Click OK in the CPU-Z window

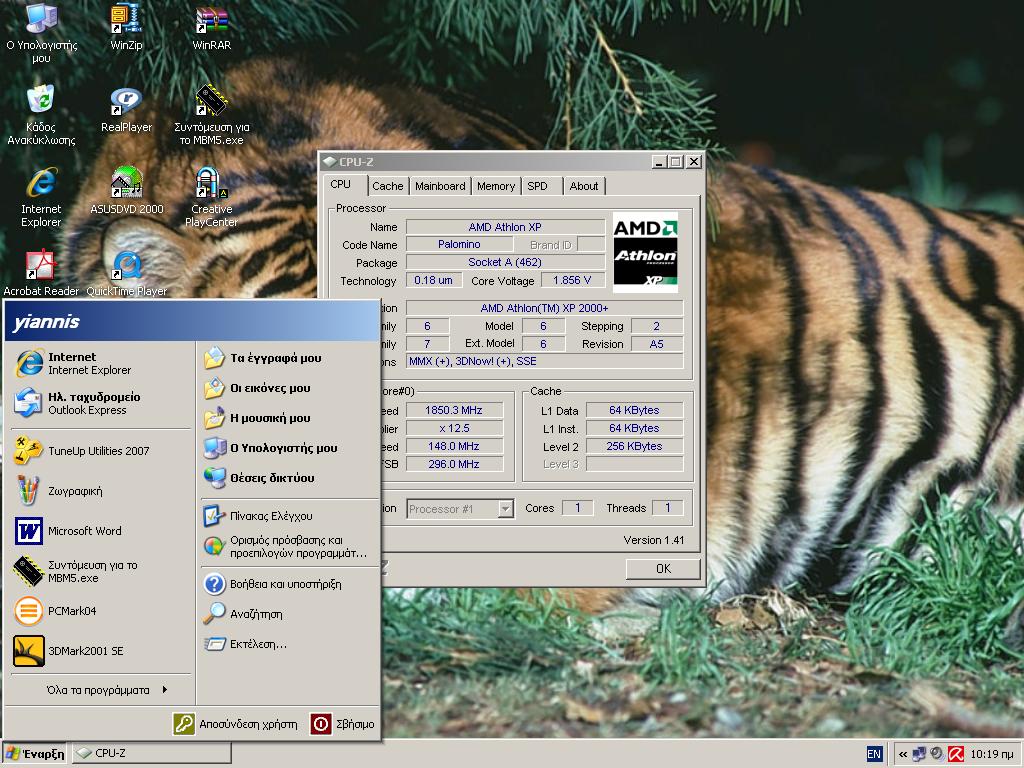click(663, 569)
